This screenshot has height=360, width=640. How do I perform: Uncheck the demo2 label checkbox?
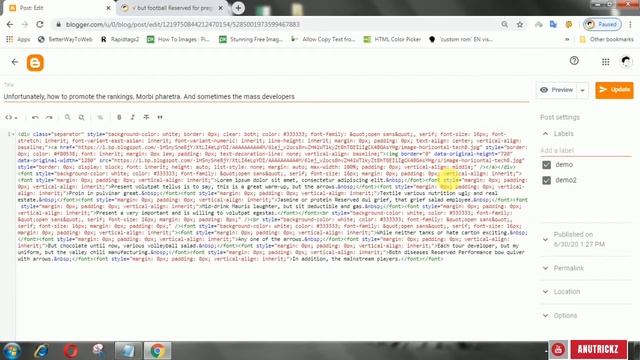tap(547, 180)
